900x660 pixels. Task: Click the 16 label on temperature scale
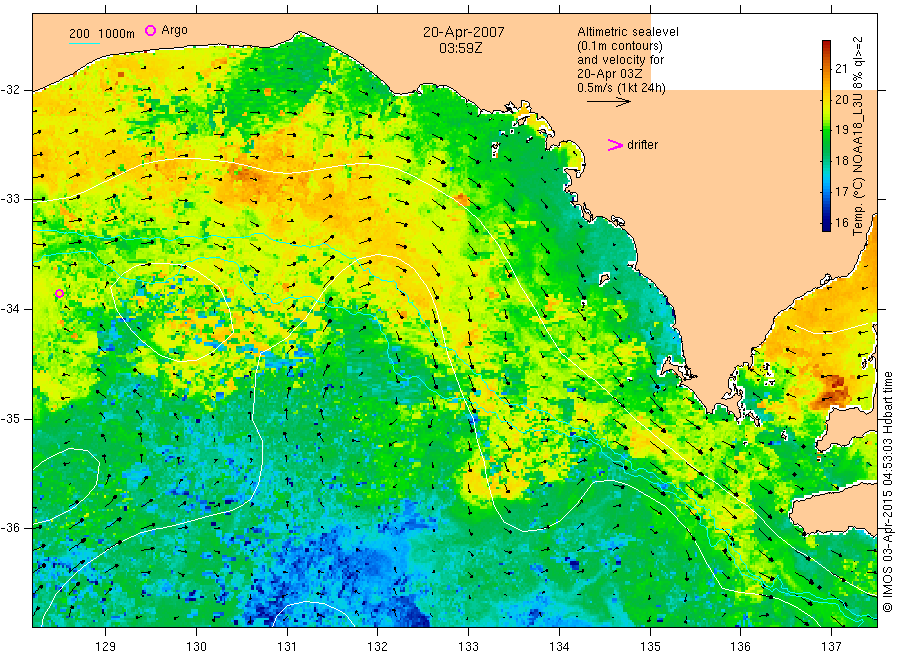pos(841,222)
